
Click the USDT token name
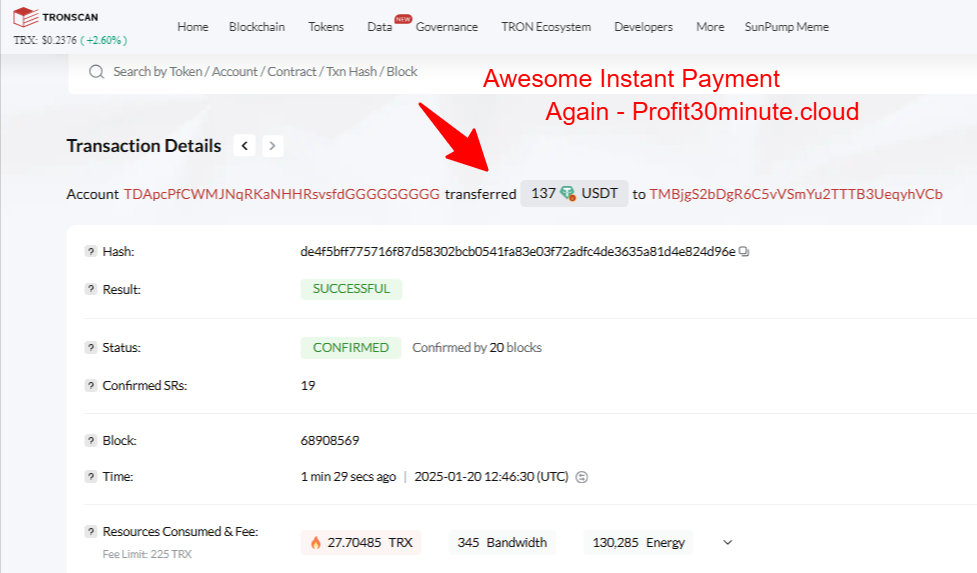pyautogui.click(x=599, y=194)
